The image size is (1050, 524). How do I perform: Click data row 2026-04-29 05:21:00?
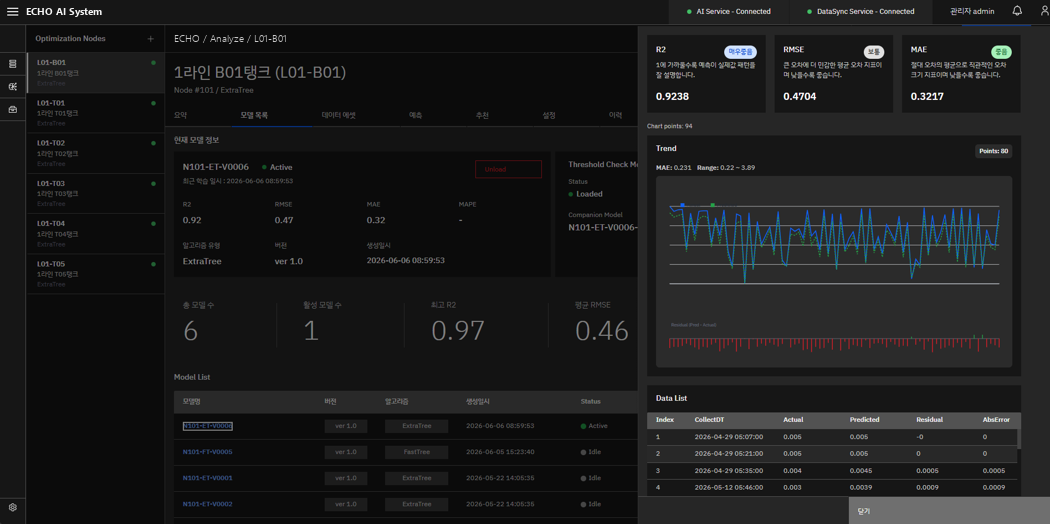click(832, 454)
